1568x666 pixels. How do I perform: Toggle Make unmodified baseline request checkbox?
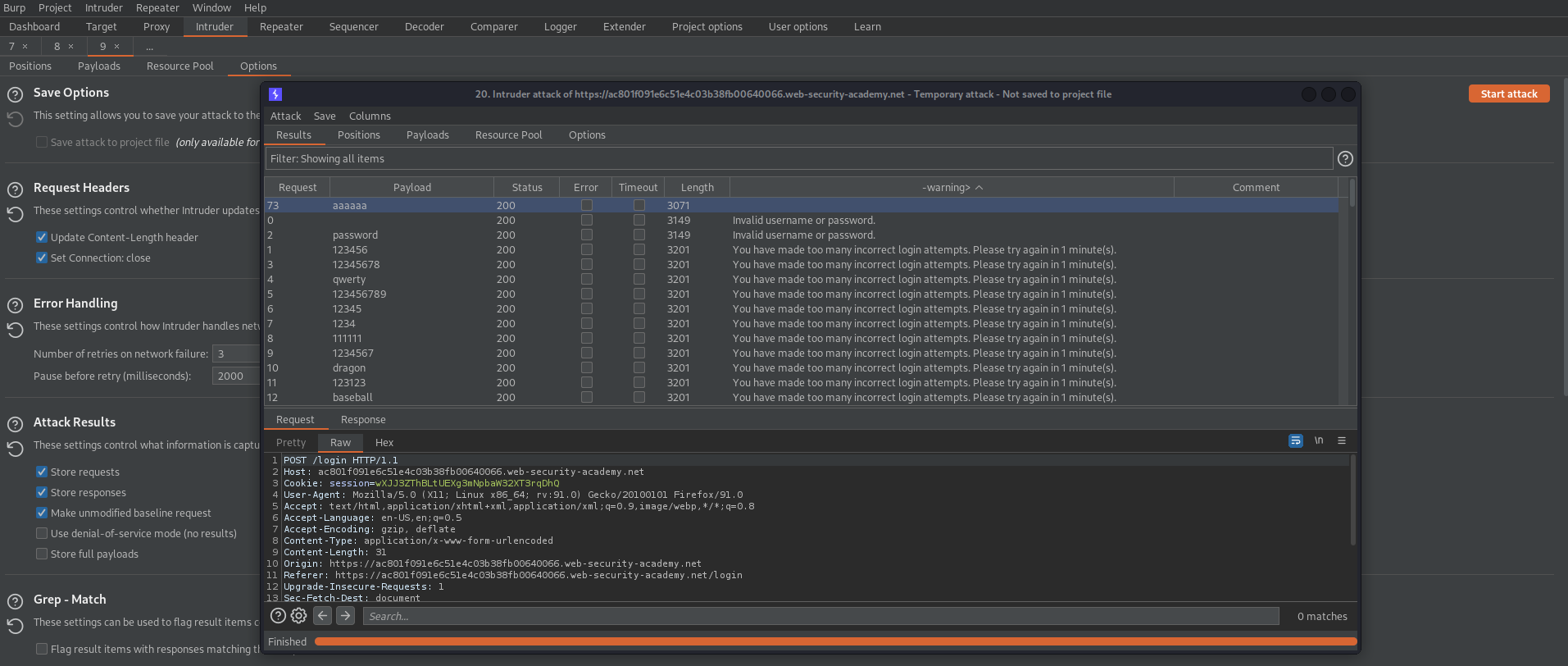(x=42, y=513)
